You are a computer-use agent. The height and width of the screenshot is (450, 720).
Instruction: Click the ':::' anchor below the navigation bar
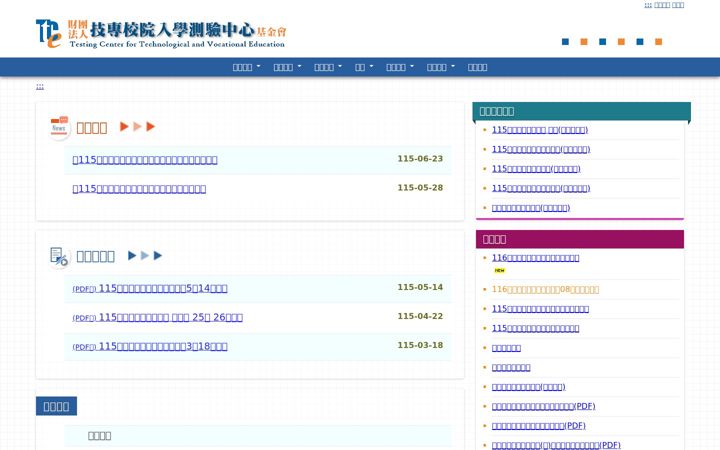[40, 86]
